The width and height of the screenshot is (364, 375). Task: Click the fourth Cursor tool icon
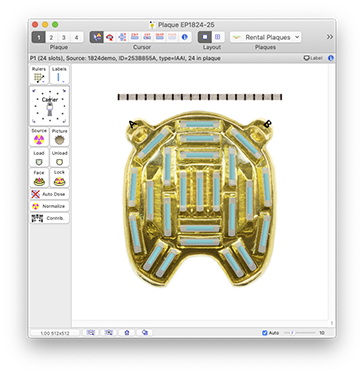(x=135, y=37)
